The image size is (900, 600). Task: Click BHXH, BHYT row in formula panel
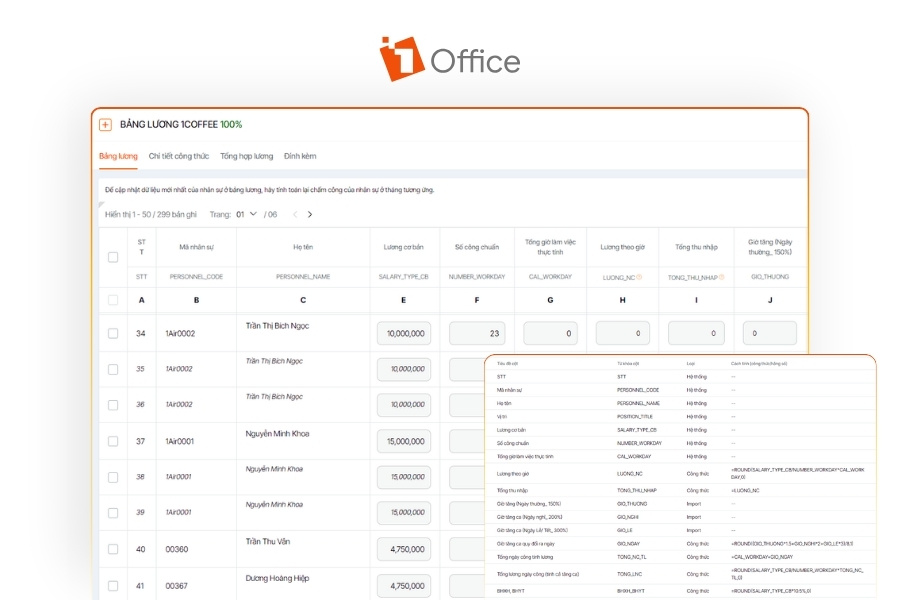click(x=679, y=591)
